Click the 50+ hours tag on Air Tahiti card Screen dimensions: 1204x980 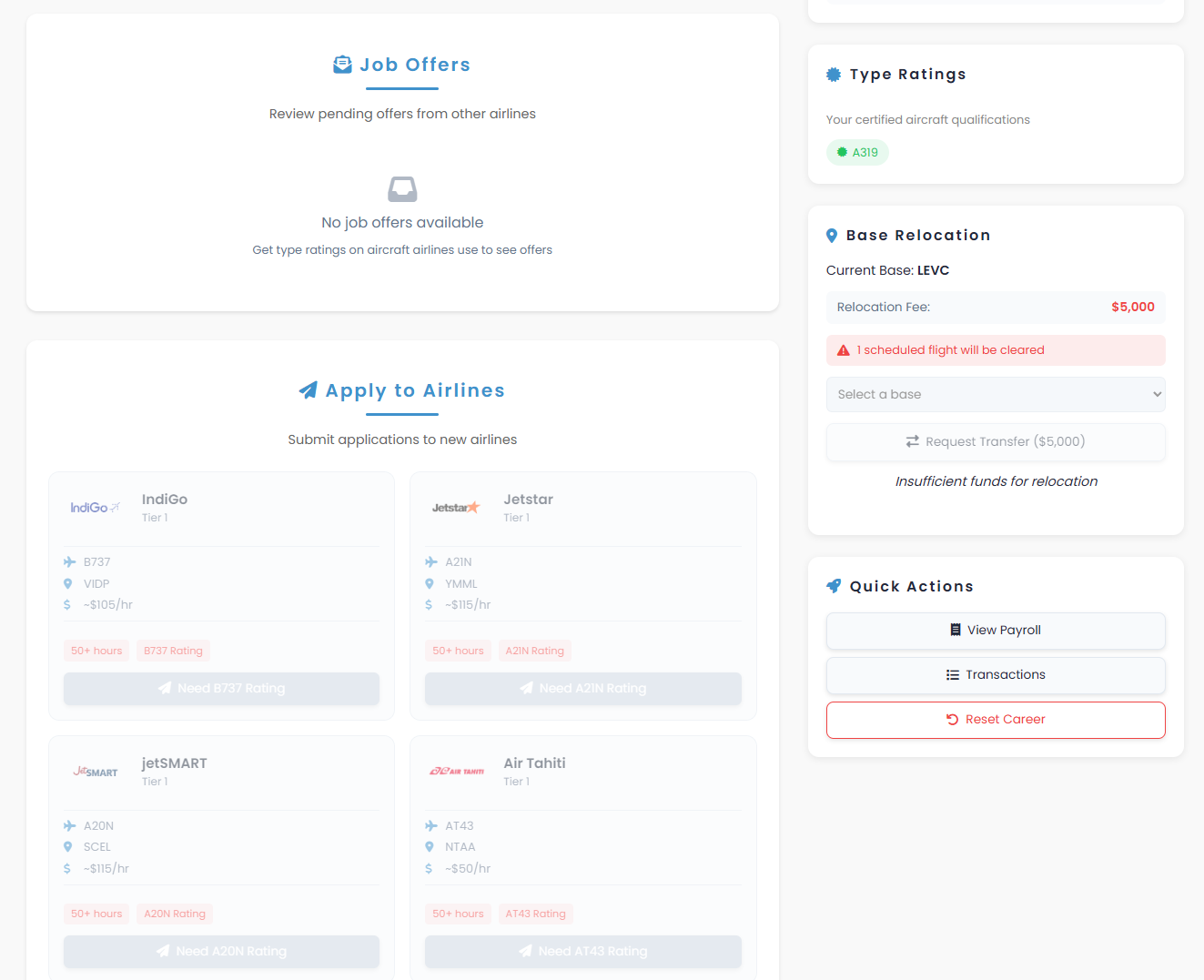click(x=458, y=914)
